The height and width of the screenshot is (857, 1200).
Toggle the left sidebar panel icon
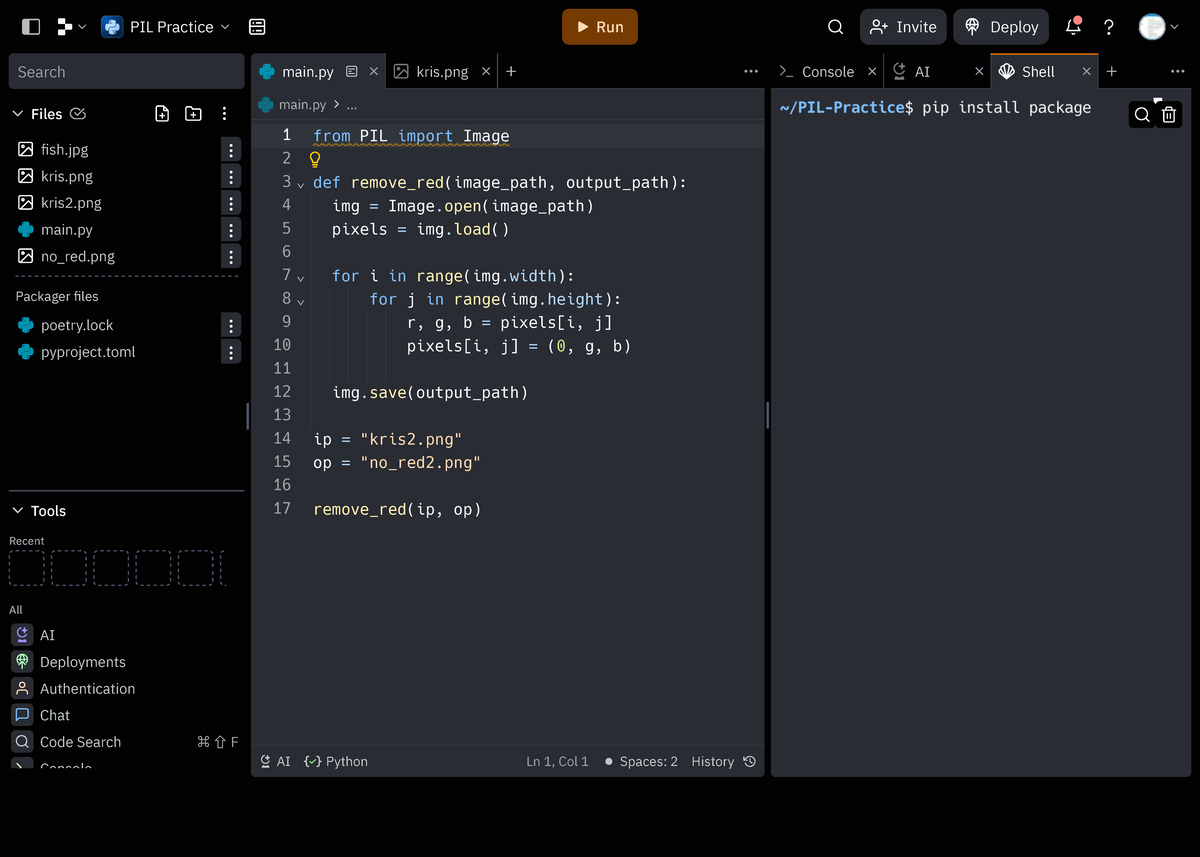point(31,27)
